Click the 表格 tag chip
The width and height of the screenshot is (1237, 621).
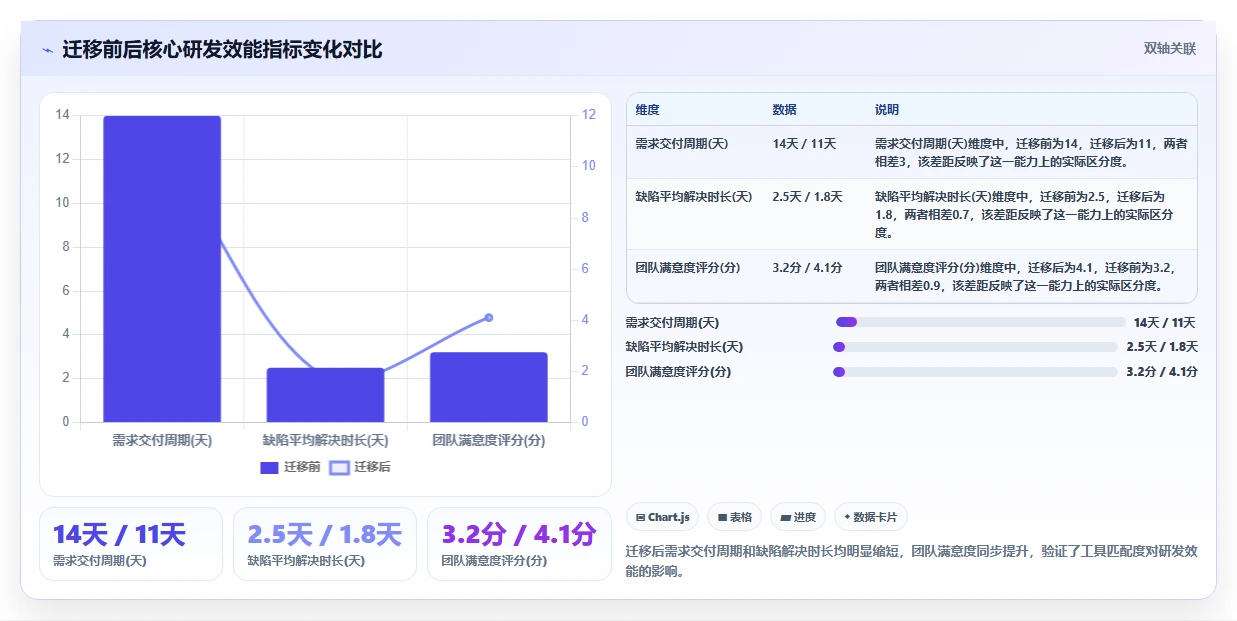734,517
